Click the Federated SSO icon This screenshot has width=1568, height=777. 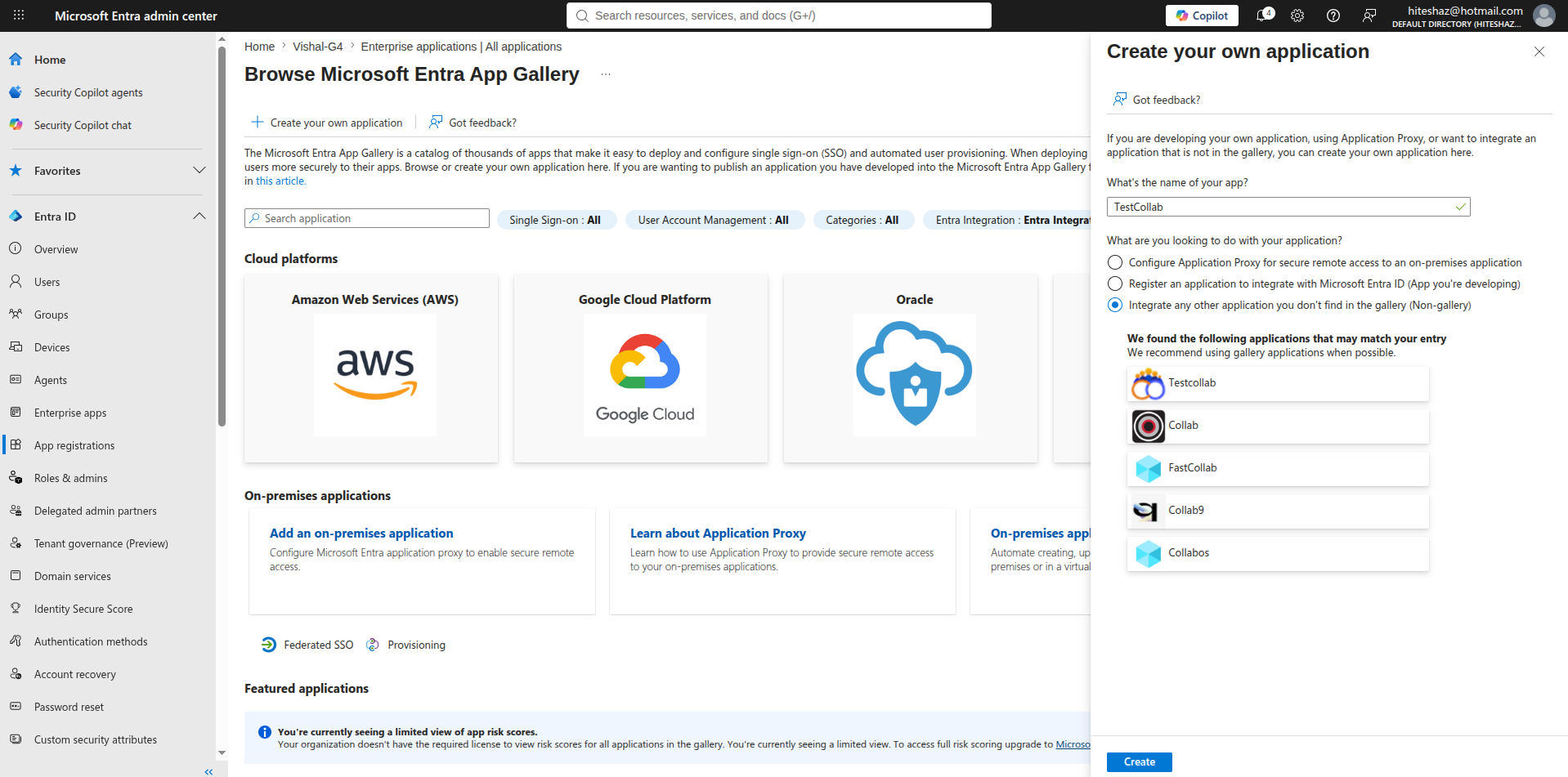pos(268,645)
